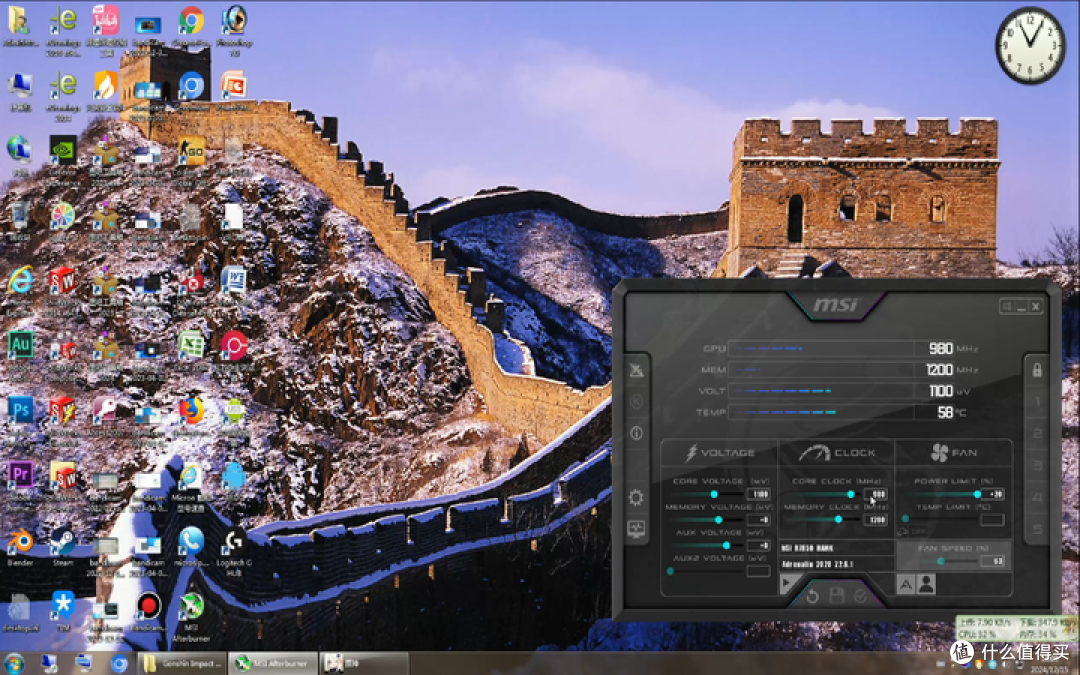Adjust the Memory Clock slider
Image resolution: width=1080 pixels, height=675 pixels.
coord(825,519)
